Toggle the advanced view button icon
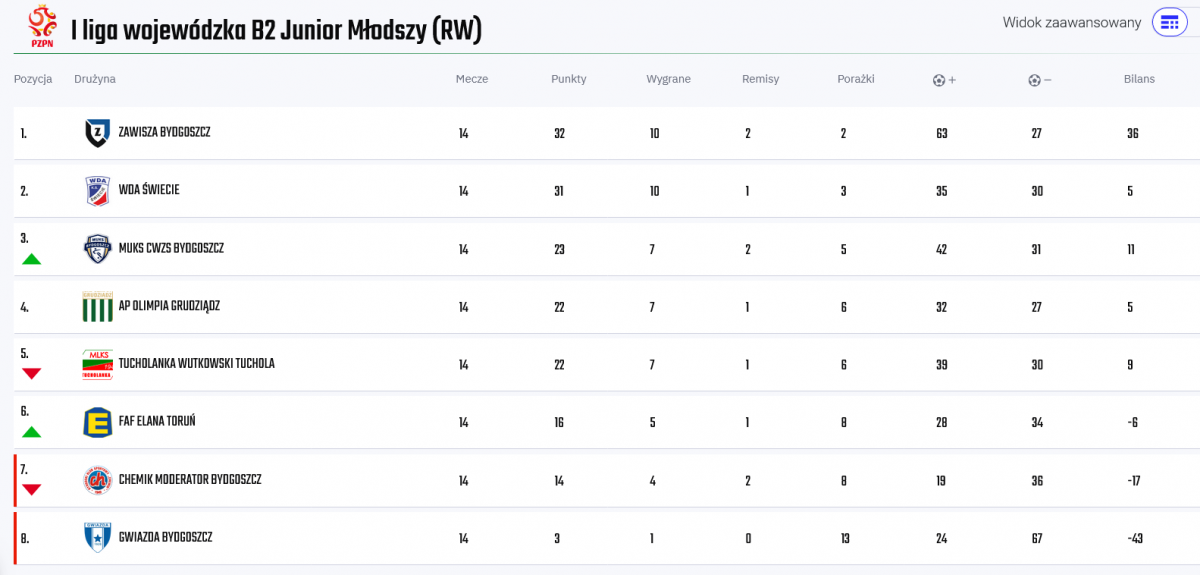The width and height of the screenshot is (1200, 575). 1169,22
